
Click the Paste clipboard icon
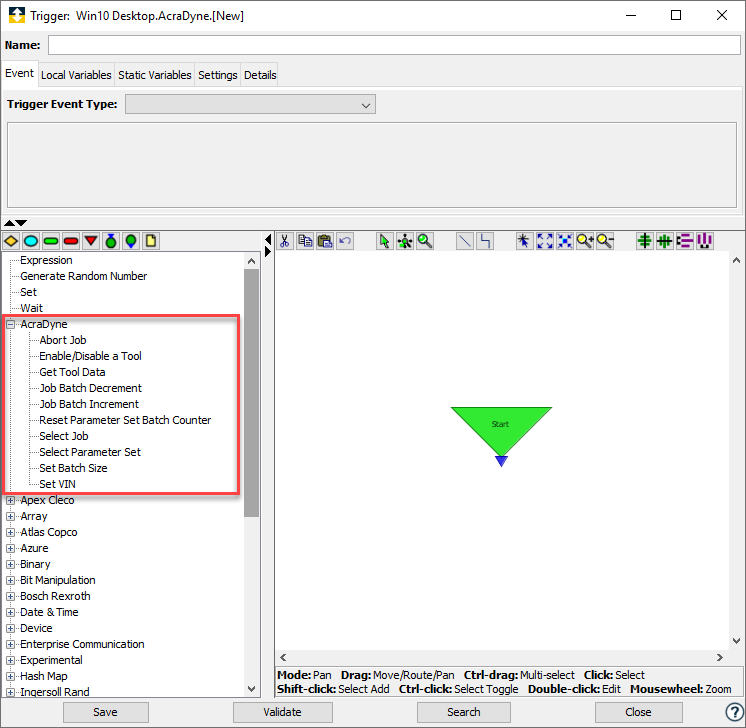click(x=325, y=241)
